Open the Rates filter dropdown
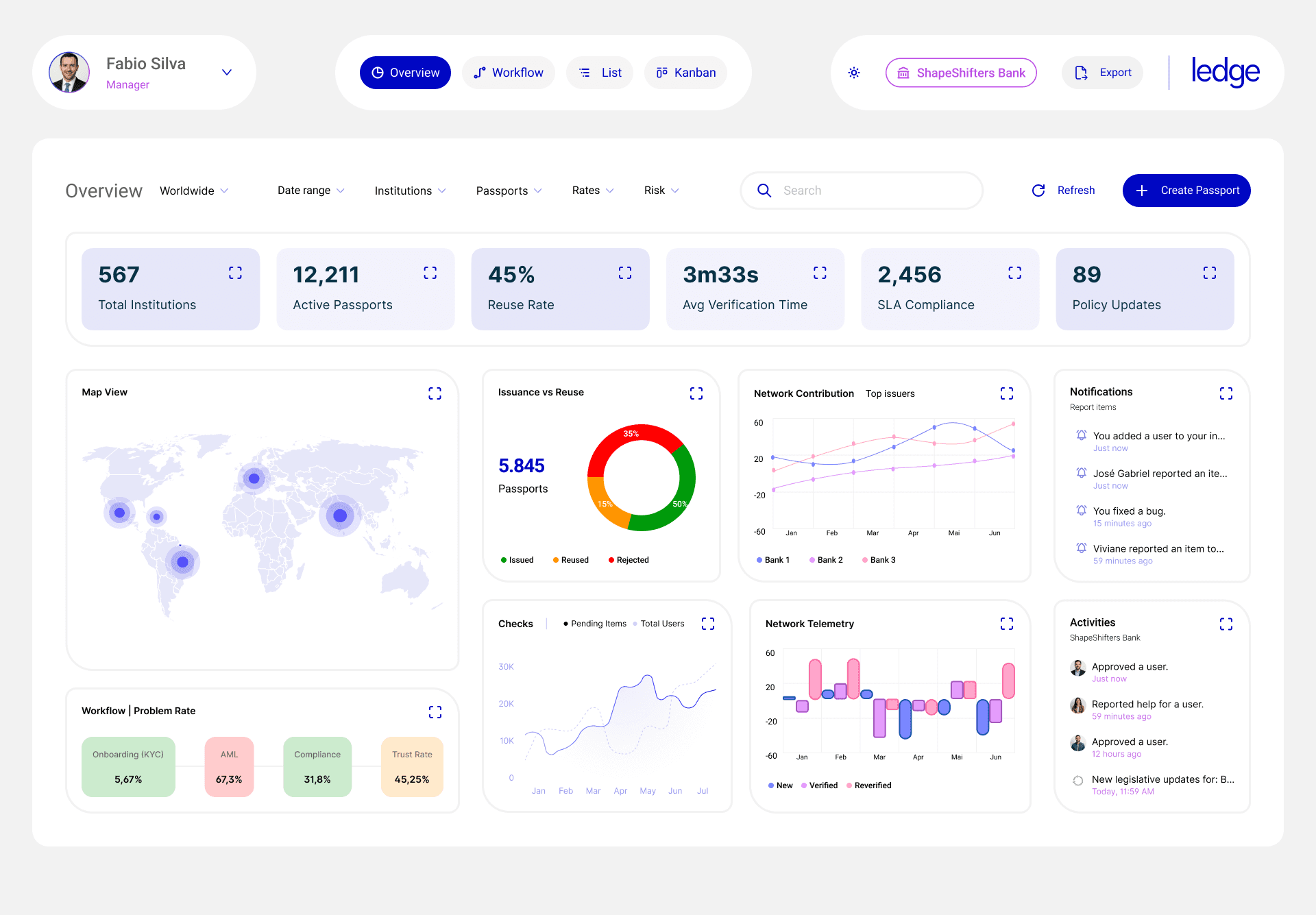The width and height of the screenshot is (1316, 915). (x=593, y=191)
